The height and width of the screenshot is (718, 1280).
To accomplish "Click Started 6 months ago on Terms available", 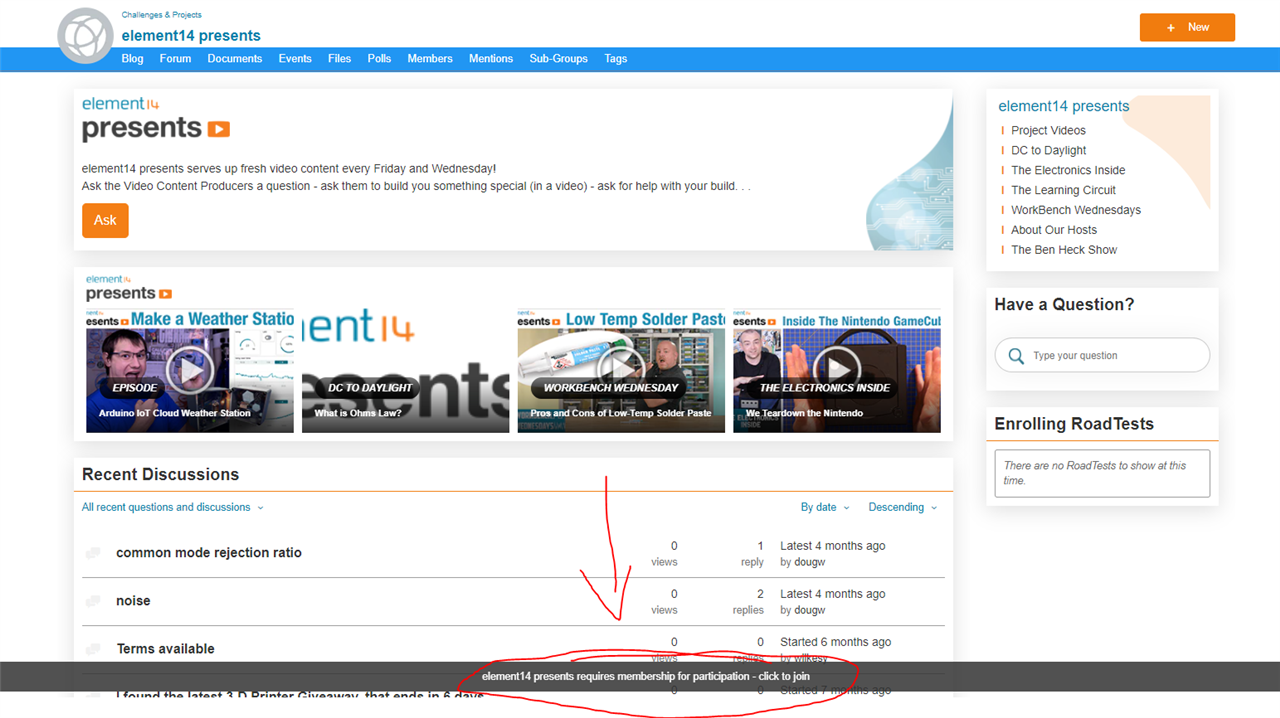I will (835, 642).
